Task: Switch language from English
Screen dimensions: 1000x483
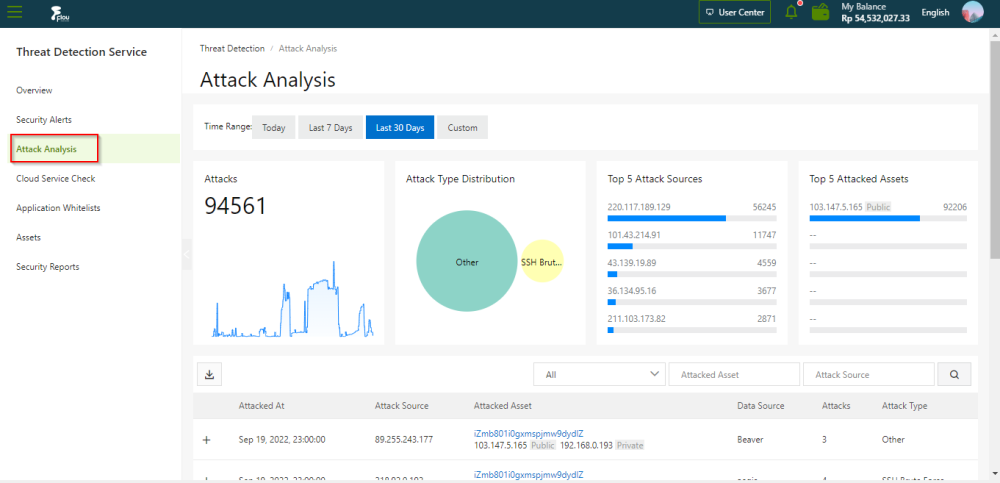Action: 935,12
